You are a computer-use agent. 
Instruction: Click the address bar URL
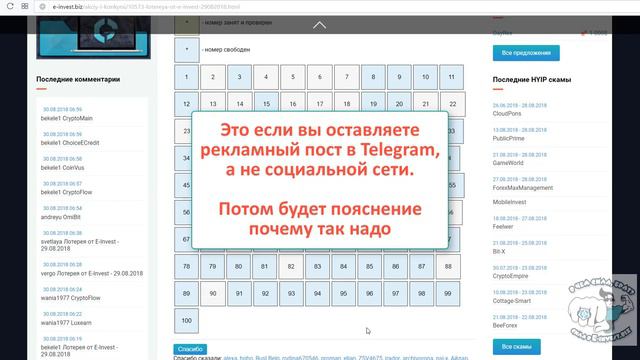146,7
